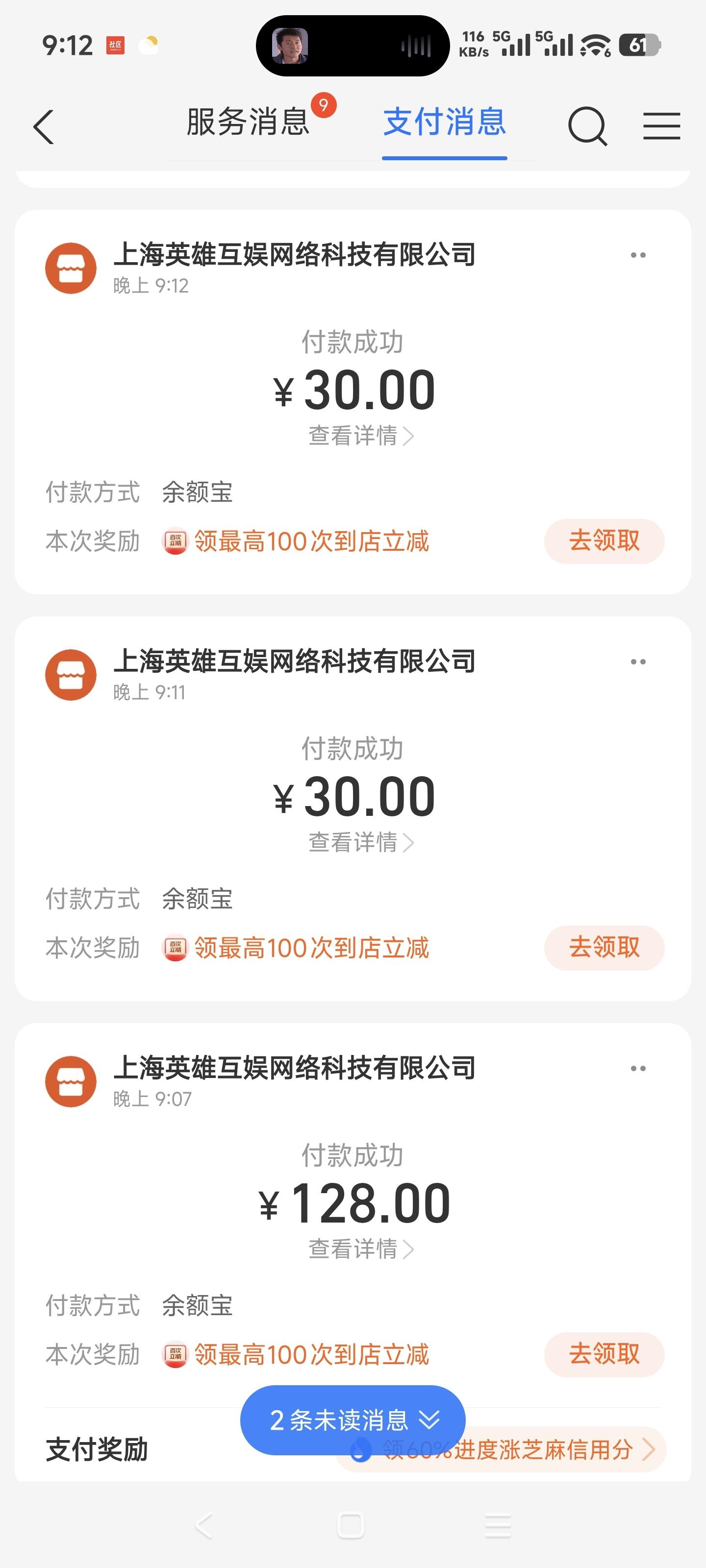Select the 支付消息 tab
This screenshot has height=1568, width=706.
[444, 122]
